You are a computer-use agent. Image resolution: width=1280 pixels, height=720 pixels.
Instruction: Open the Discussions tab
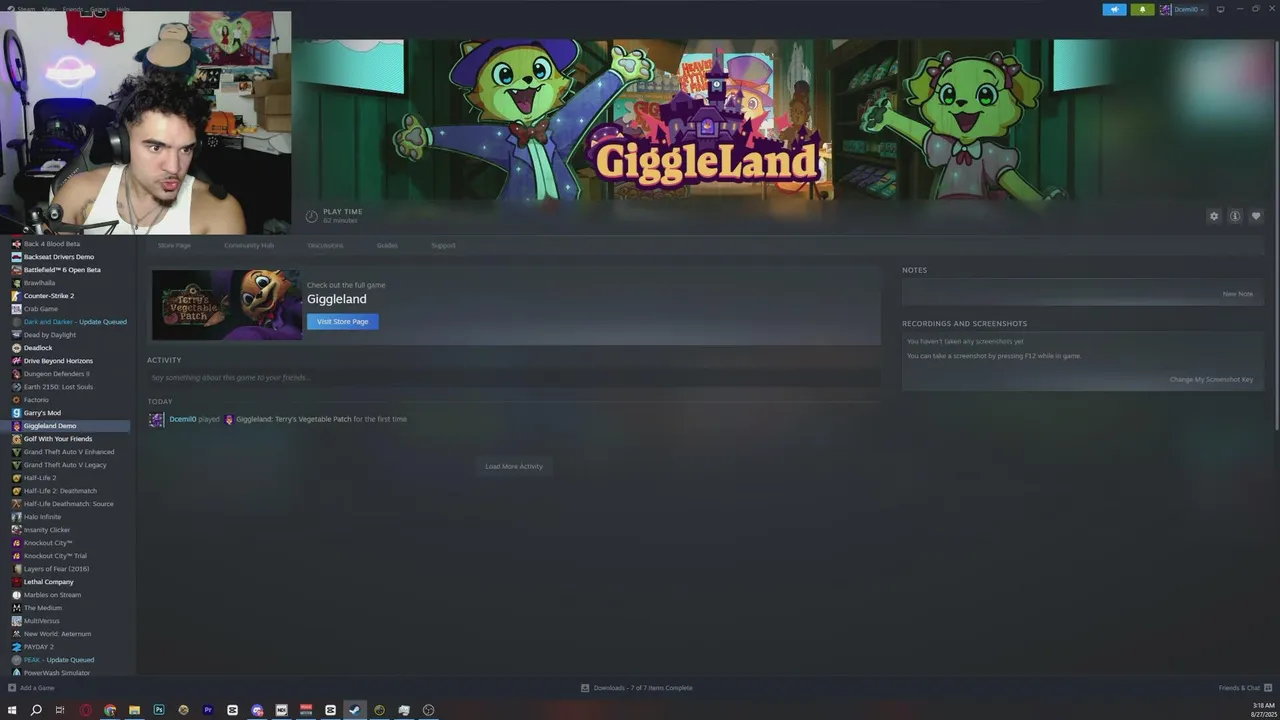325,245
